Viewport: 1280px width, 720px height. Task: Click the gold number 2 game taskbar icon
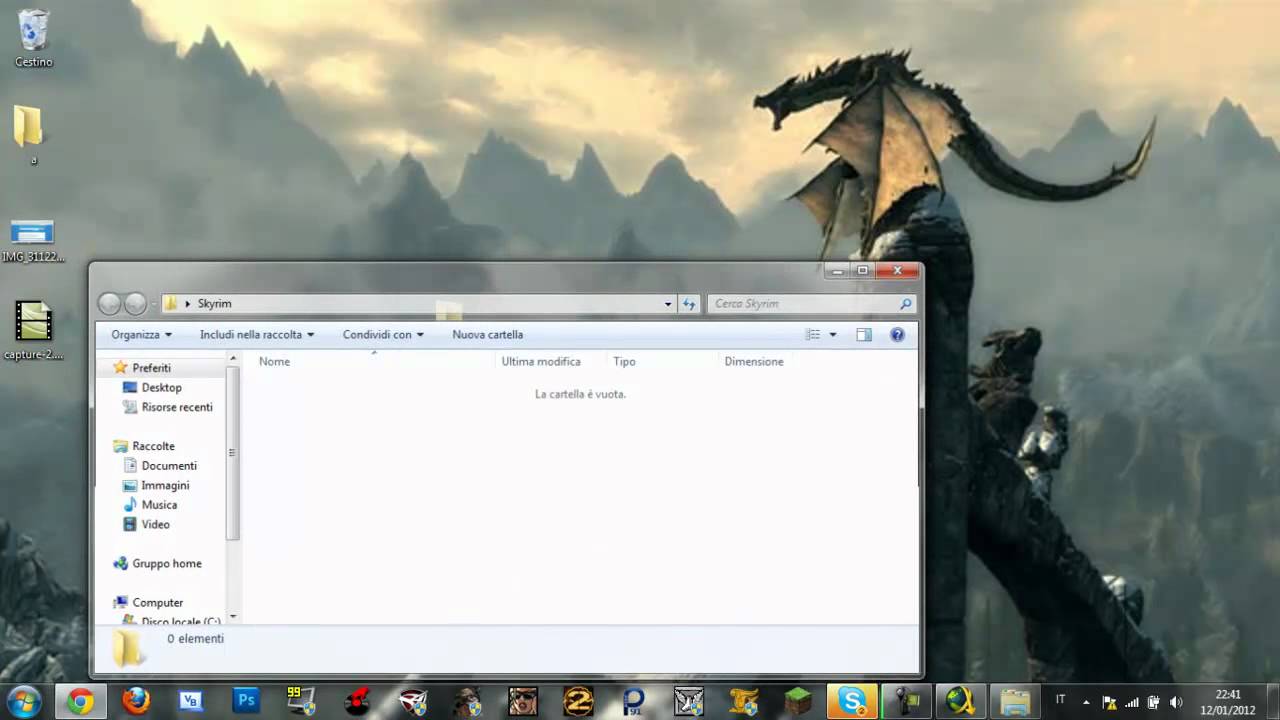[578, 702]
